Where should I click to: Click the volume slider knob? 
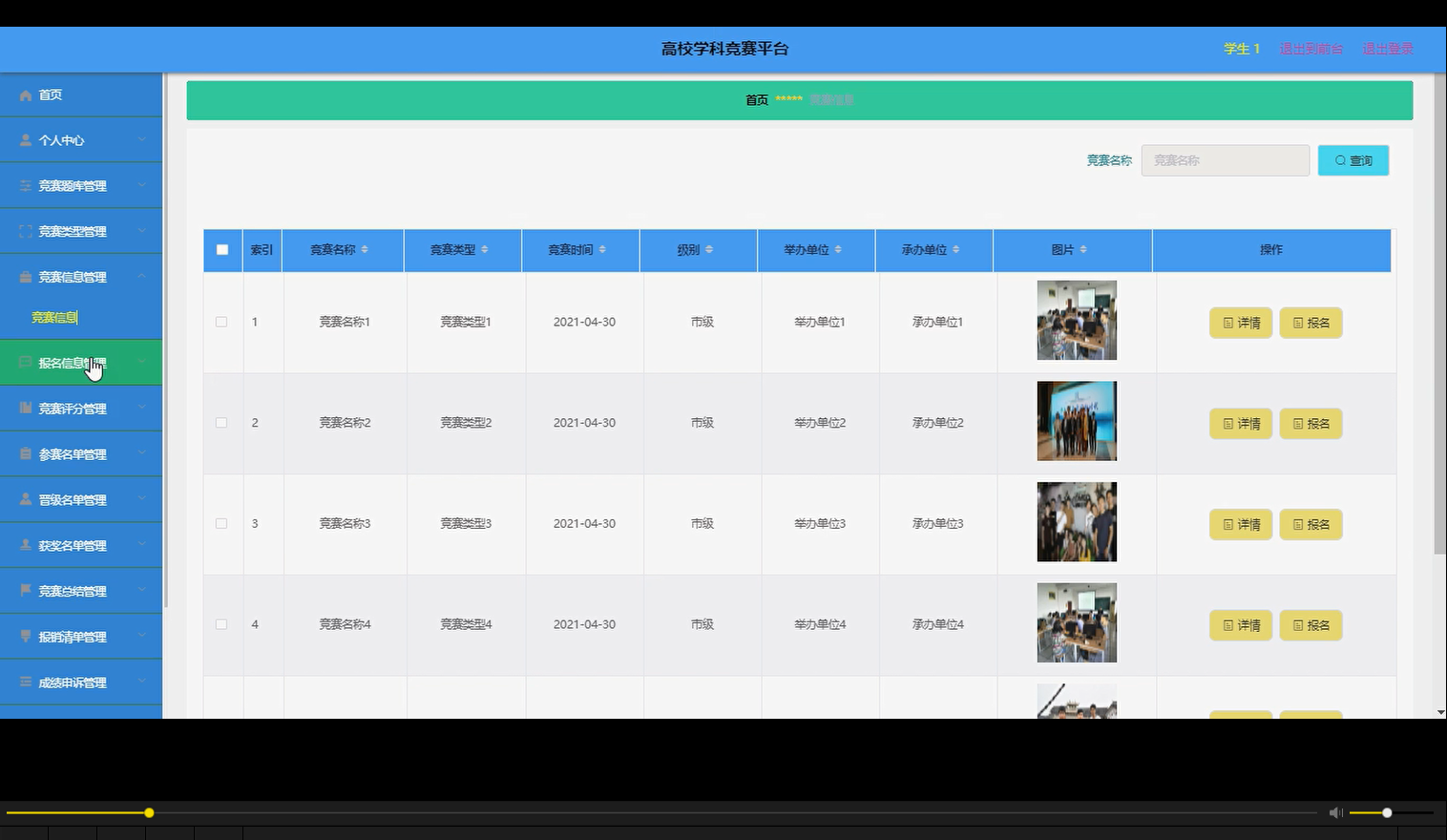[1387, 813]
